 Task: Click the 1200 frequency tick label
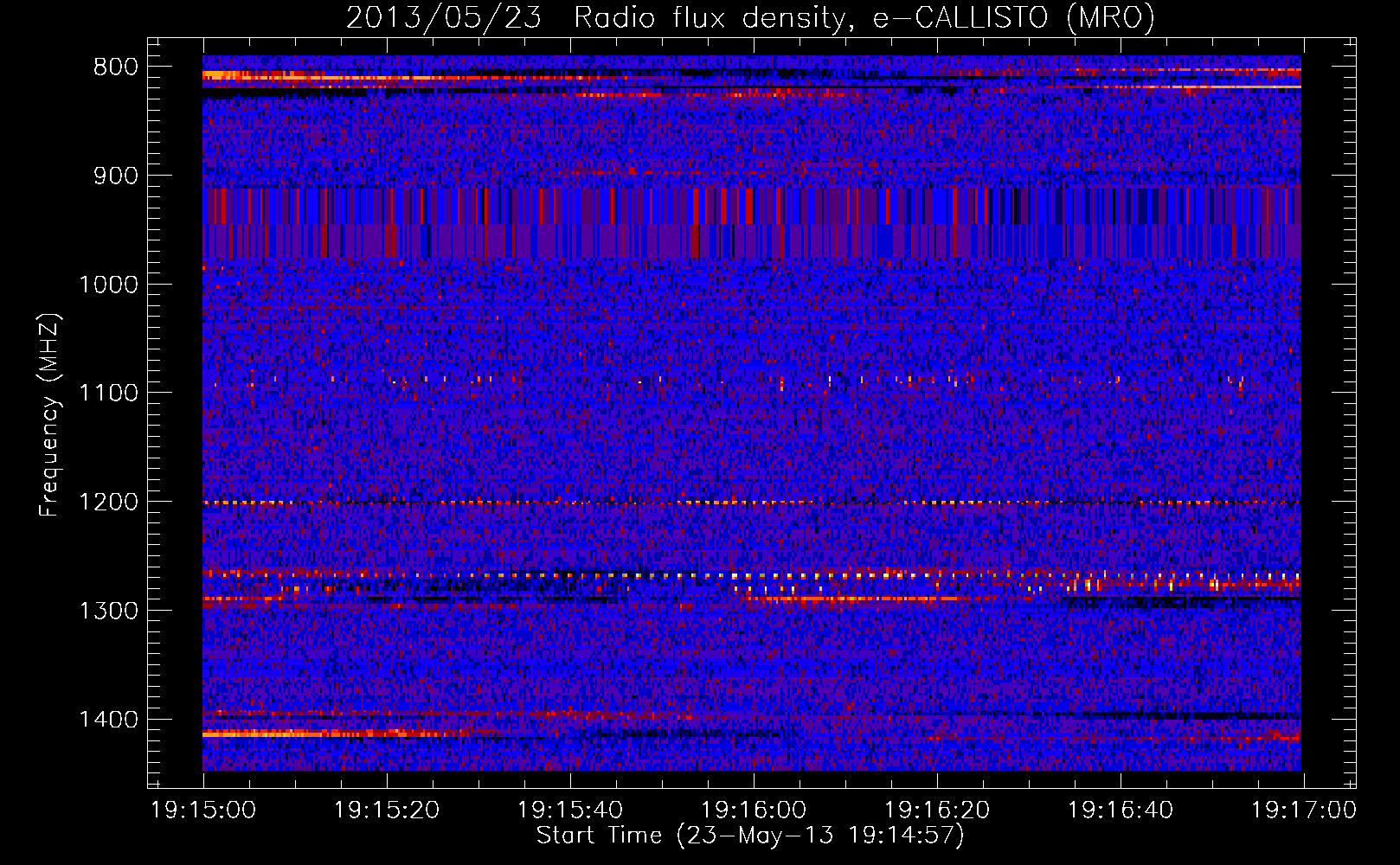click(109, 503)
